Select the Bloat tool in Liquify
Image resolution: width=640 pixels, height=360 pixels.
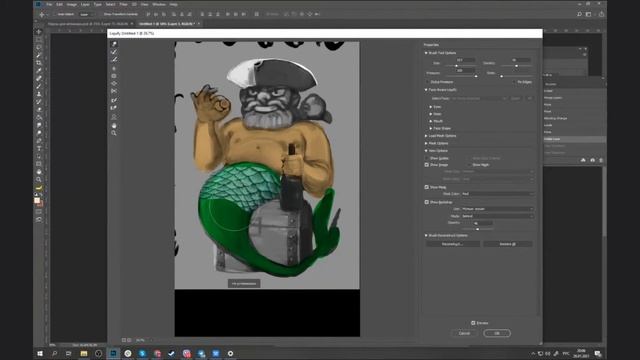pyautogui.click(x=114, y=83)
